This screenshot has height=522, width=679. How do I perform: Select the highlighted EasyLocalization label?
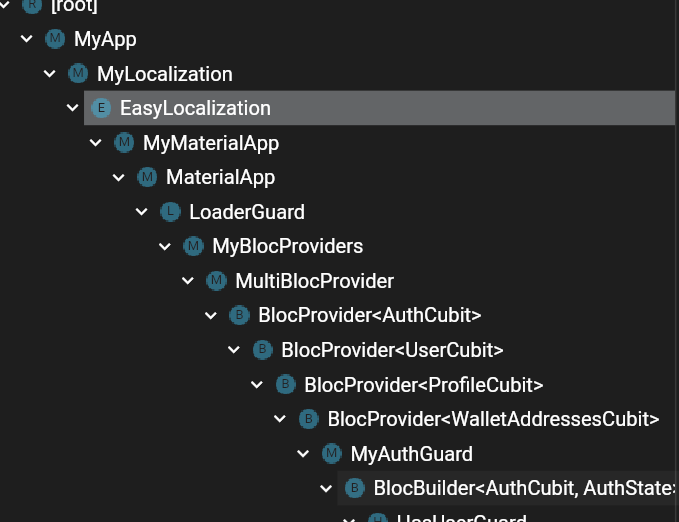(195, 108)
